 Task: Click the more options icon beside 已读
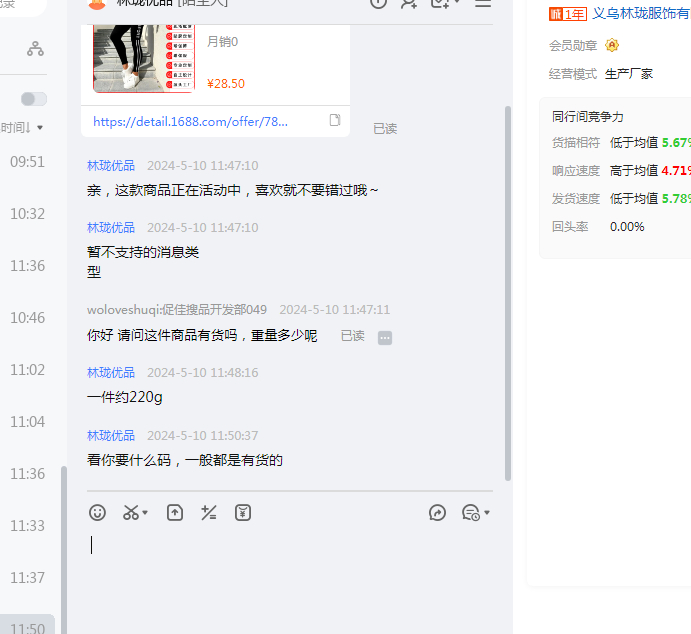[385, 338]
